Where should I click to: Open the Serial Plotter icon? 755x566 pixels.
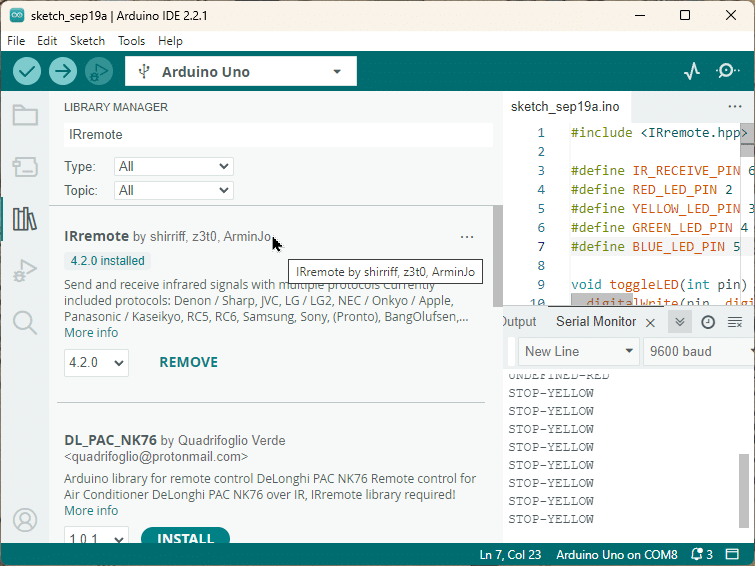(692, 71)
